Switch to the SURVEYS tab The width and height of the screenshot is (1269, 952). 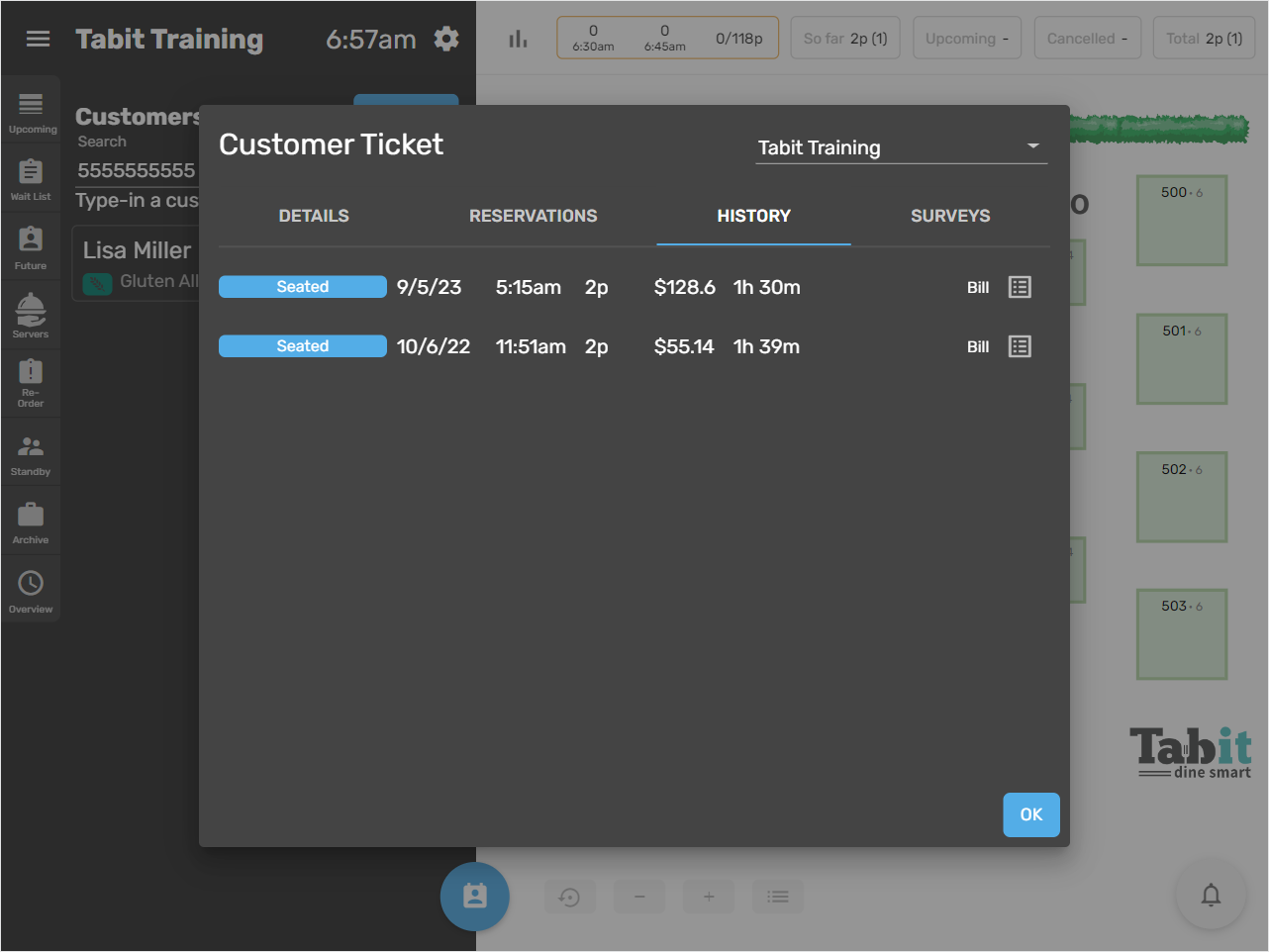tap(950, 216)
